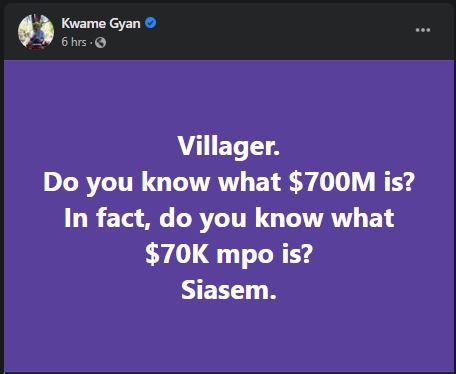This screenshot has width=456, height=374.
Task: Open the 6 hrs timestamp link
Action: (x=74, y=42)
